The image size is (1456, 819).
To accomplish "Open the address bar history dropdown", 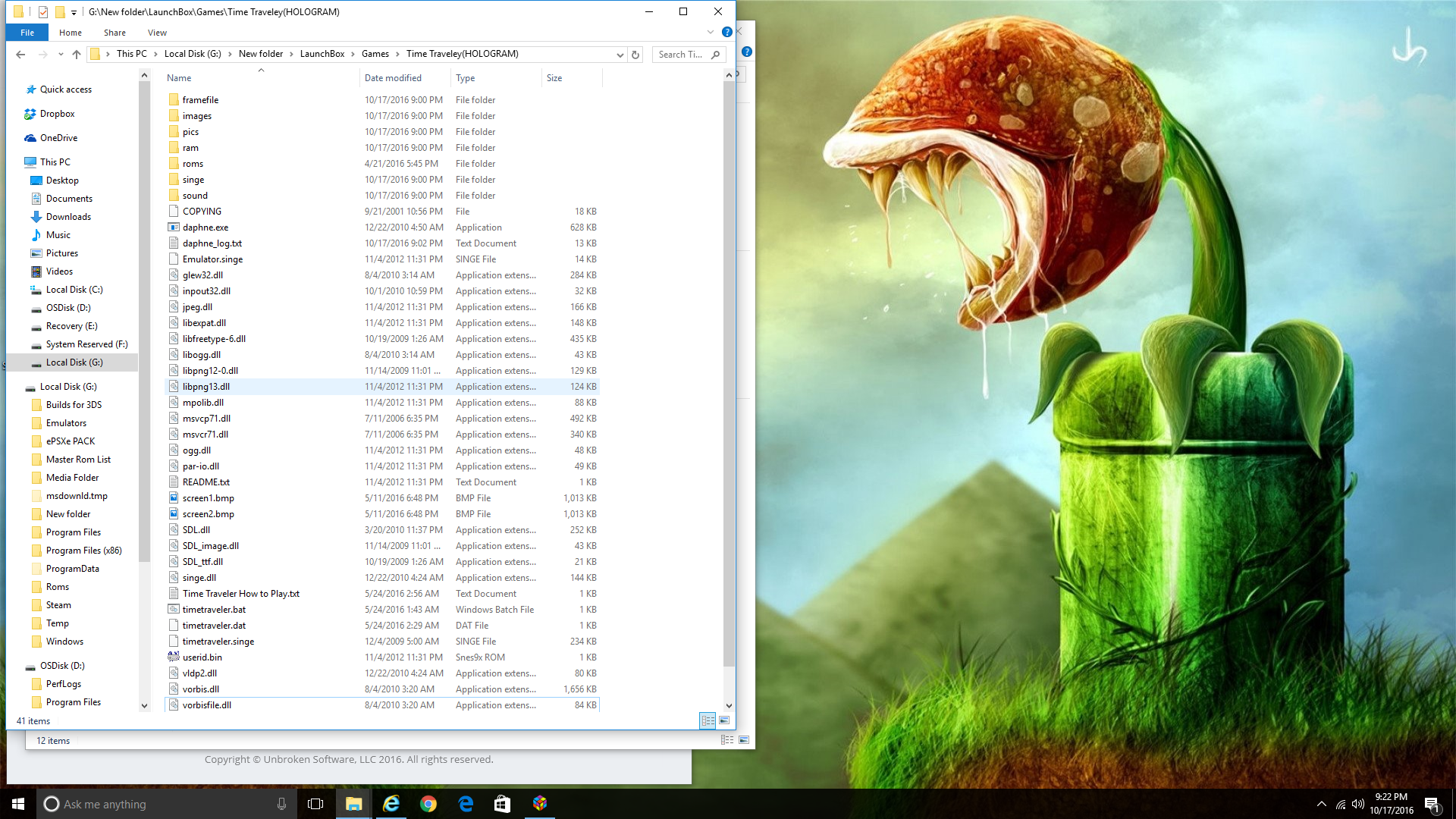I will (x=620, y=55).
